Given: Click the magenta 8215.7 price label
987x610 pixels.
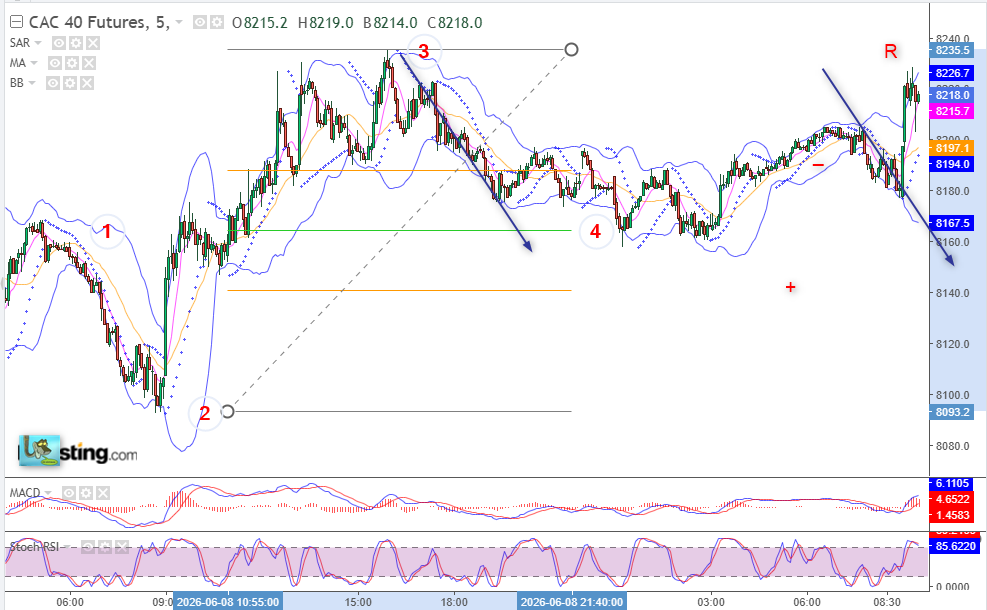Looking at the screenshot, I should [952, 111].
